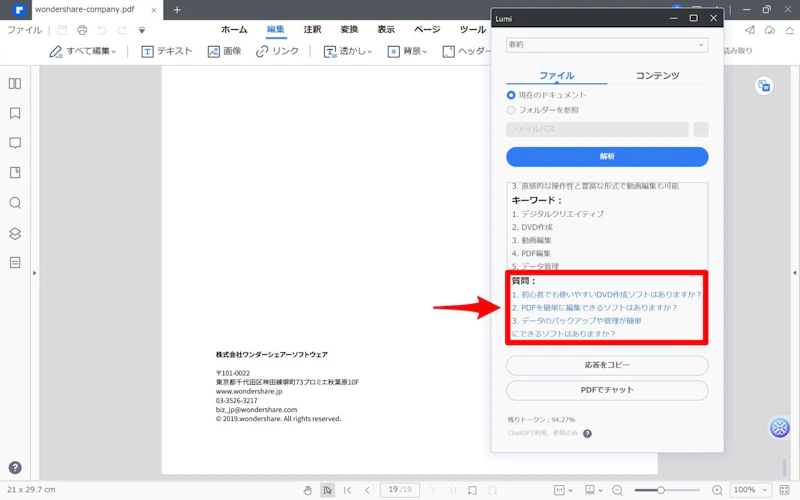800x500 pixels.
Task: Click the browse ellipsis button beside file path
Action: (701, 129)
